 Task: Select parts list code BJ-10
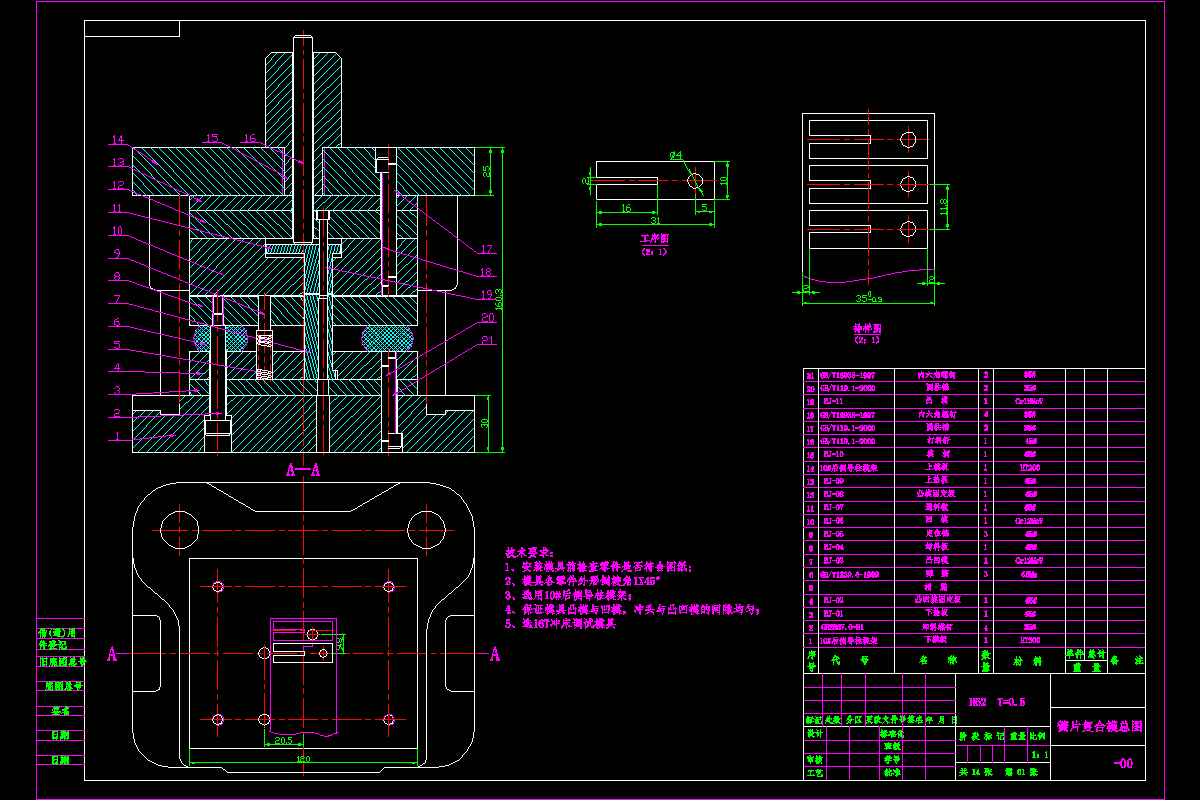(834, 453)
